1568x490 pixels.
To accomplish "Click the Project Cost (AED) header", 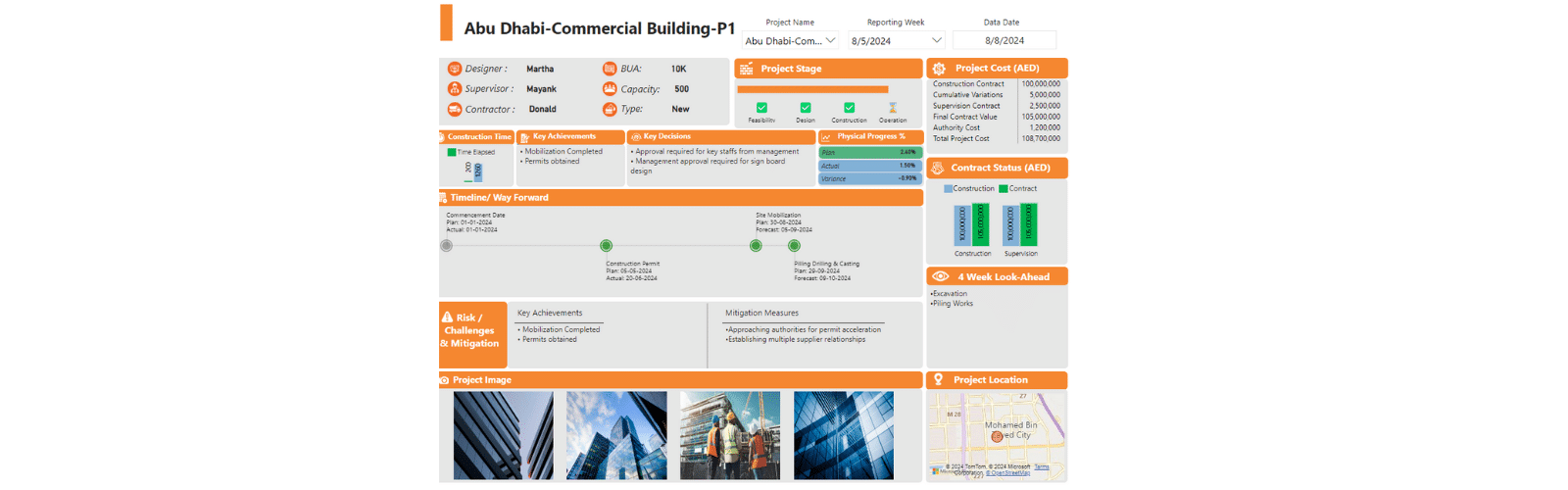I will click(997, 69).
